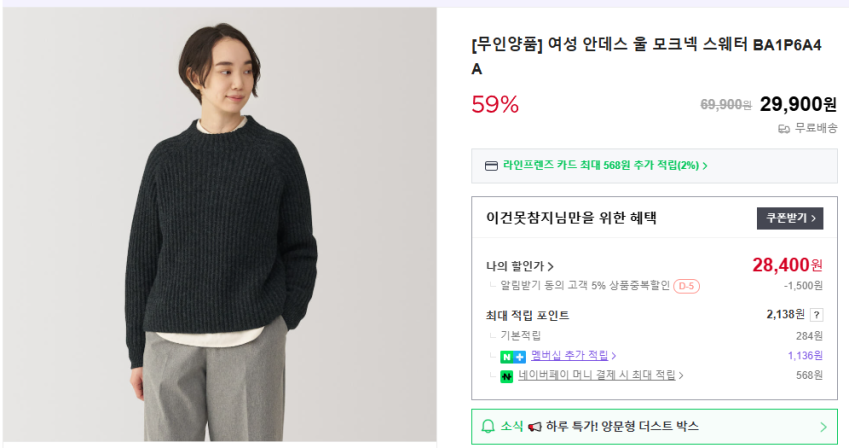Expand the 나의 할인가 details
The height and width of the screenshot is (448, 849).
click(x=520, y=266)
